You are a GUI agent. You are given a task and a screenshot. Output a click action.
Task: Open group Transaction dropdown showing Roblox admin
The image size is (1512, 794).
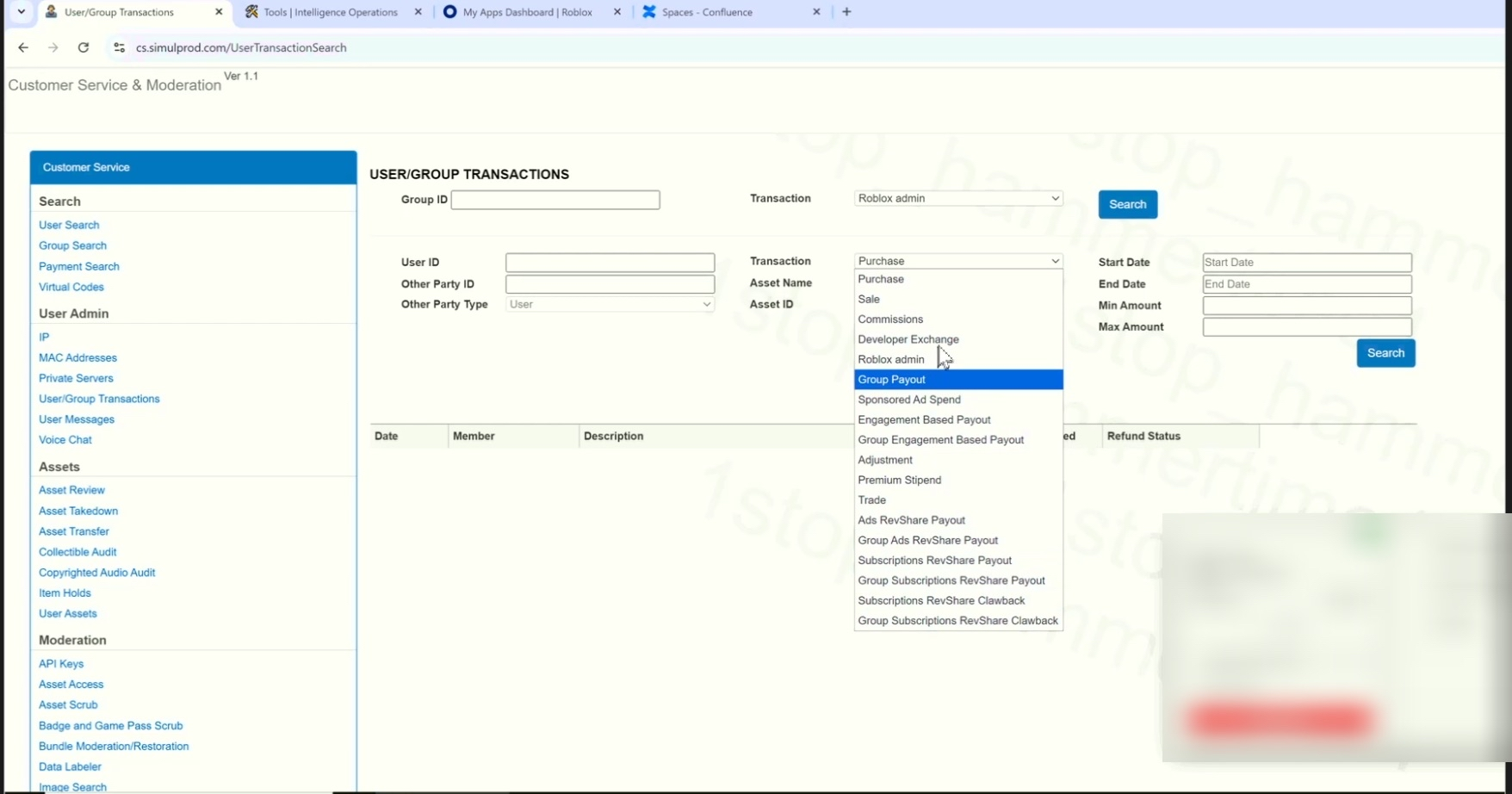click(x=958, y=198)
